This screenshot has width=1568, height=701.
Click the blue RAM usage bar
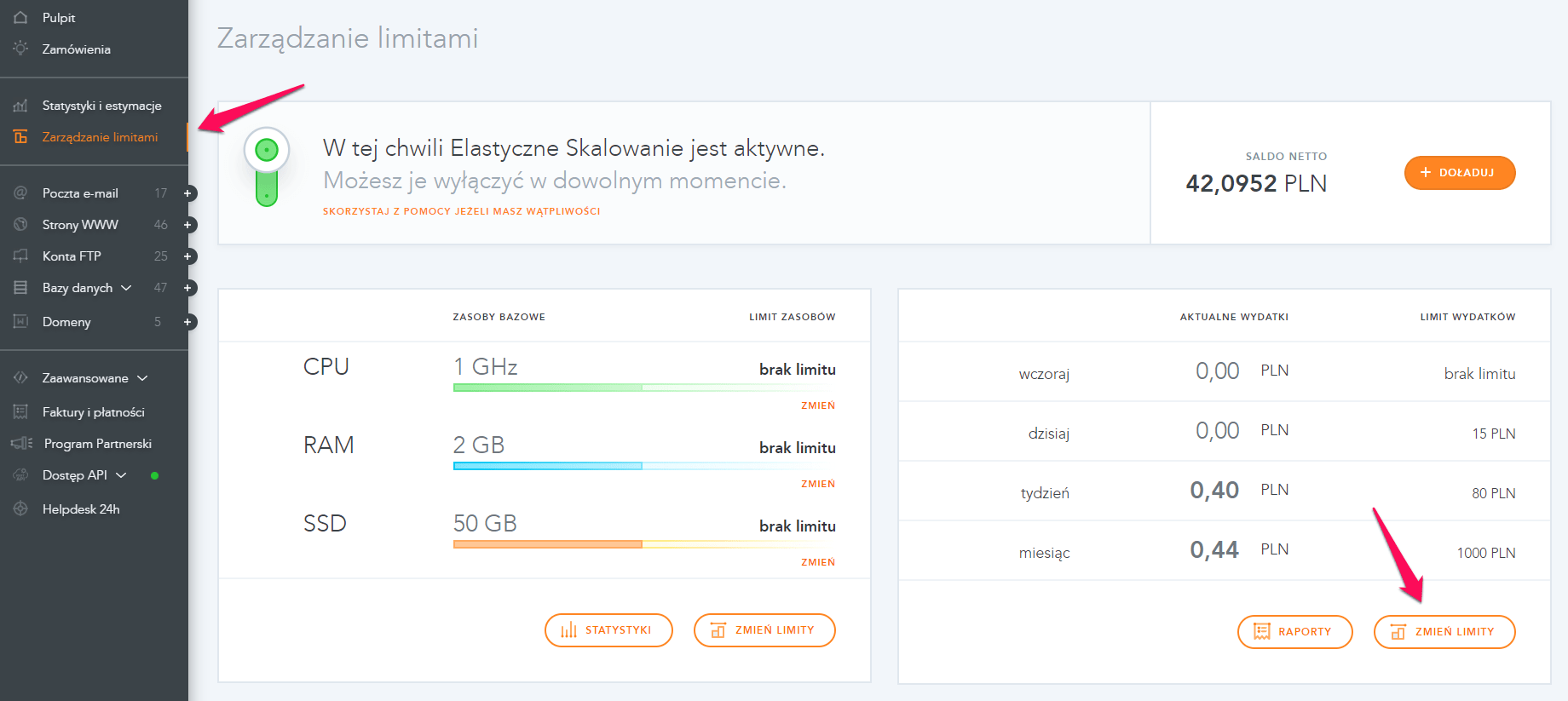(x=547, y=466)
